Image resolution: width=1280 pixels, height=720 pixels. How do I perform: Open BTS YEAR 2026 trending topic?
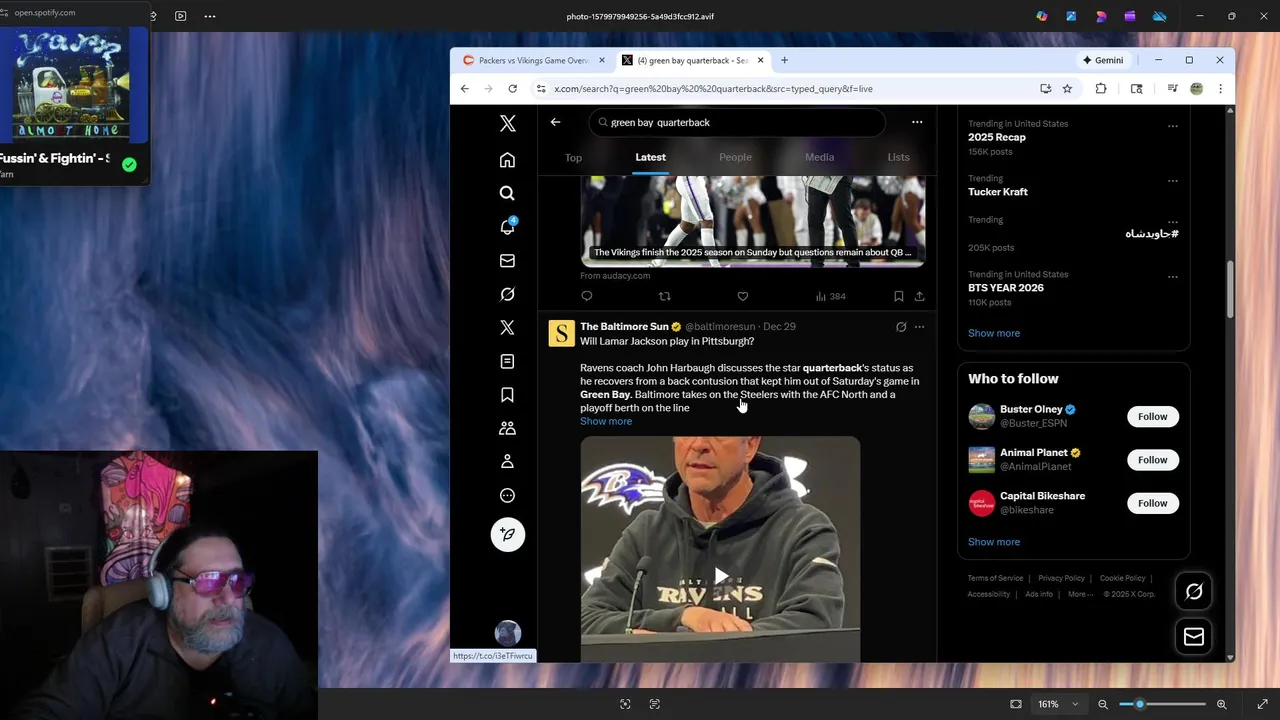[1005, 288]
